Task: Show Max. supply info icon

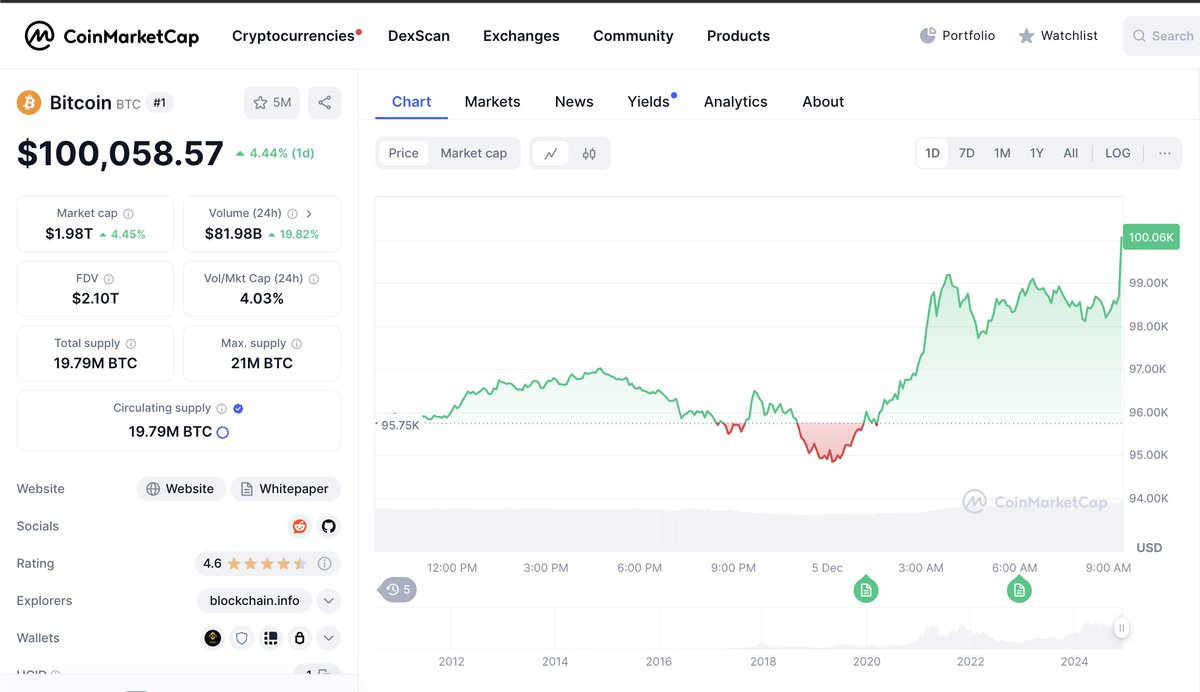Action: tap(296, 343)
